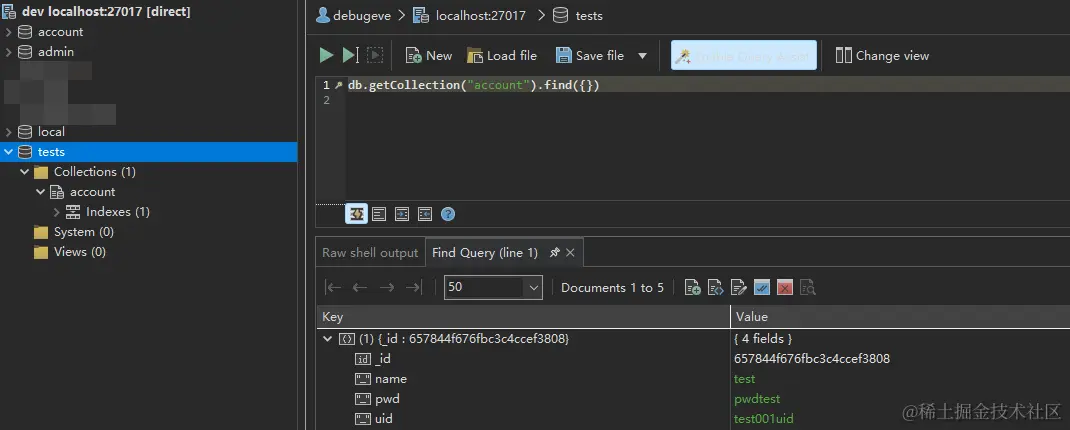
Task: Click the '{ 4 fields }' value cell
Action: 763,339
